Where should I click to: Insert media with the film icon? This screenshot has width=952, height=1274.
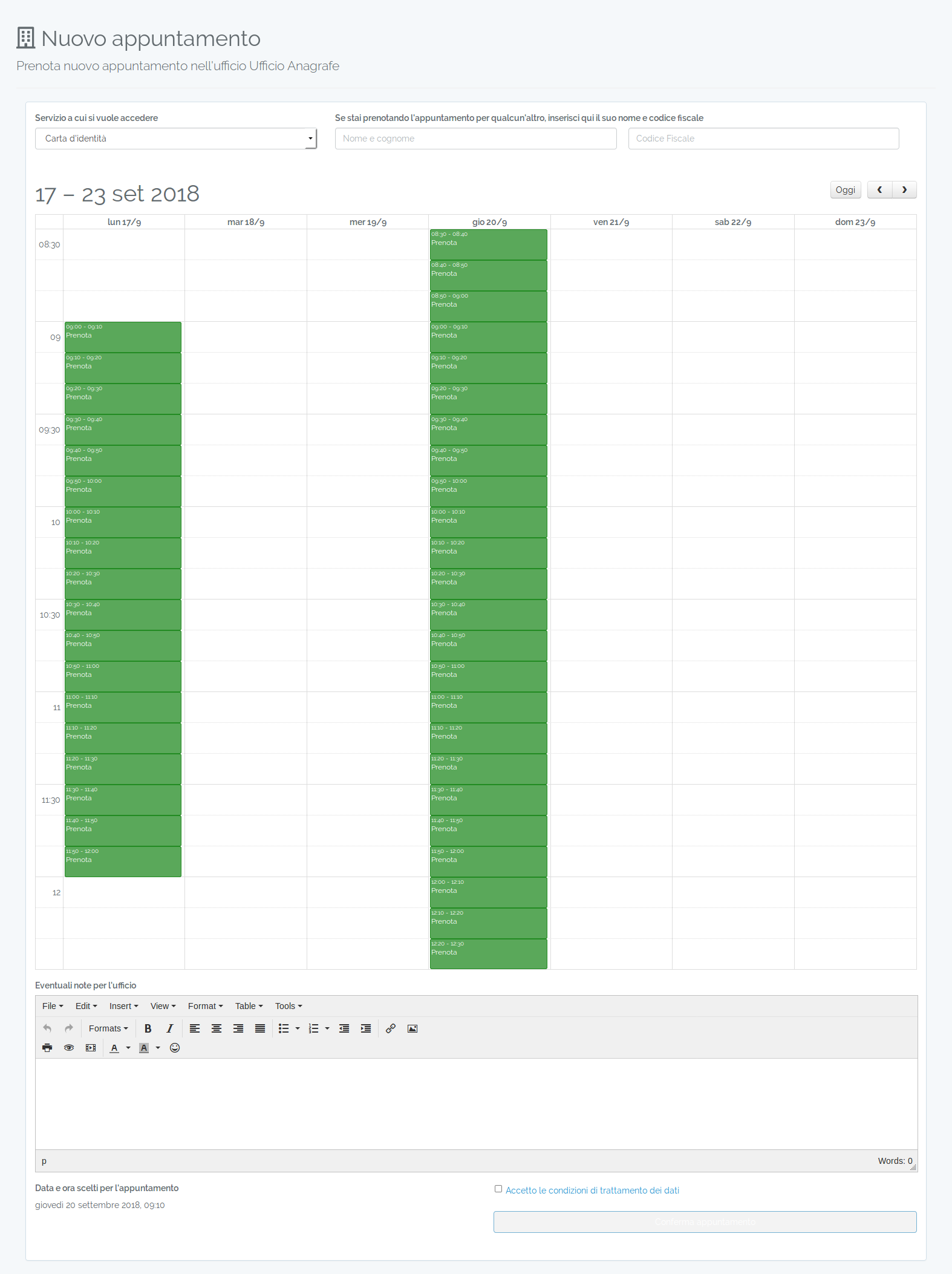[x=91, y=1048]
